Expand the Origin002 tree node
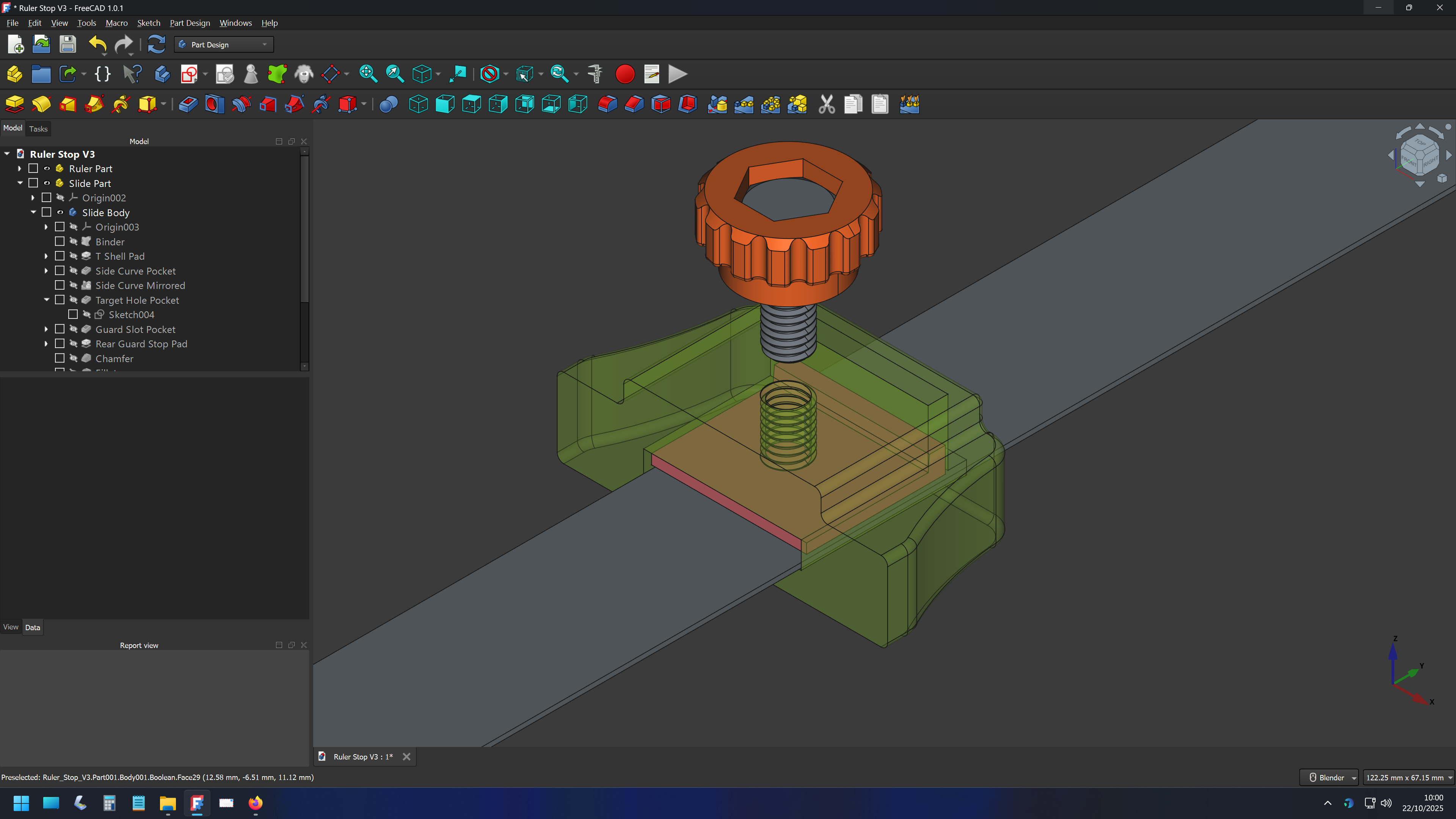Screen dimensions: 1456x819 [33, 198]
